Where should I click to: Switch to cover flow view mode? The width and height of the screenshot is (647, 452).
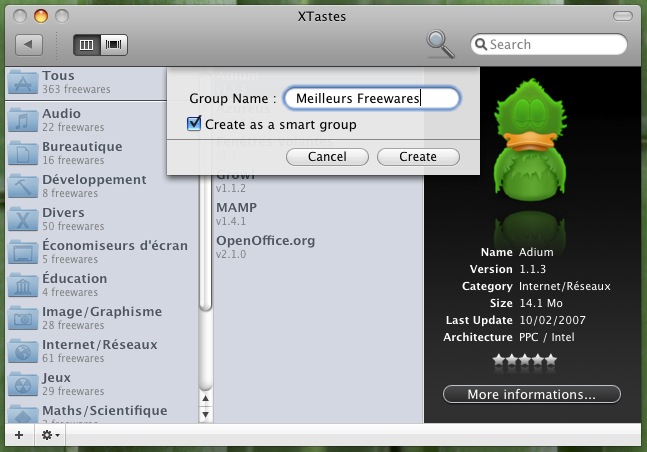[x=114, y=45]
